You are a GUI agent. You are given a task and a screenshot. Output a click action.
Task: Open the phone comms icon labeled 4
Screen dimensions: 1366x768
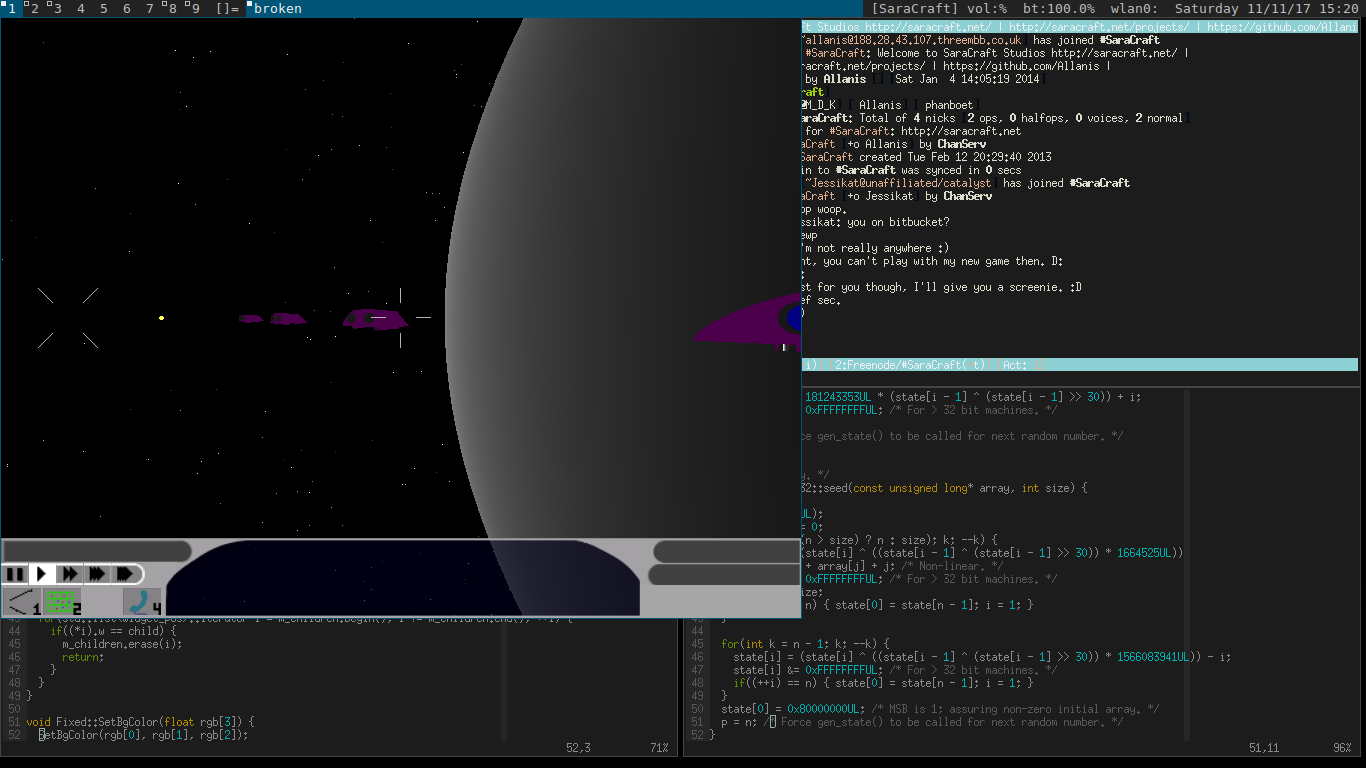point(141,601)
